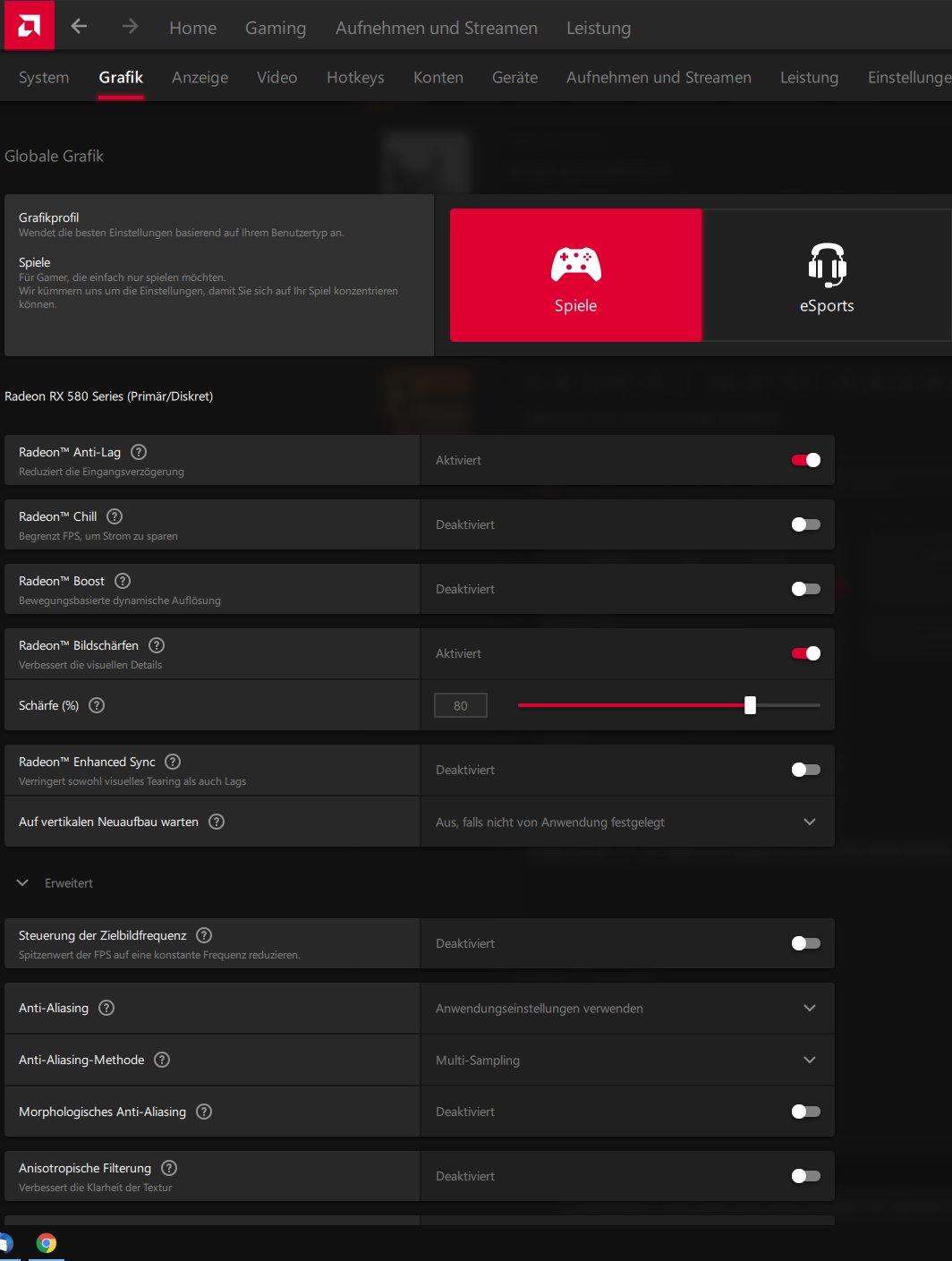Open the Gaming menu
This screenshot has height=1261, width=952.
coord(276,28)
